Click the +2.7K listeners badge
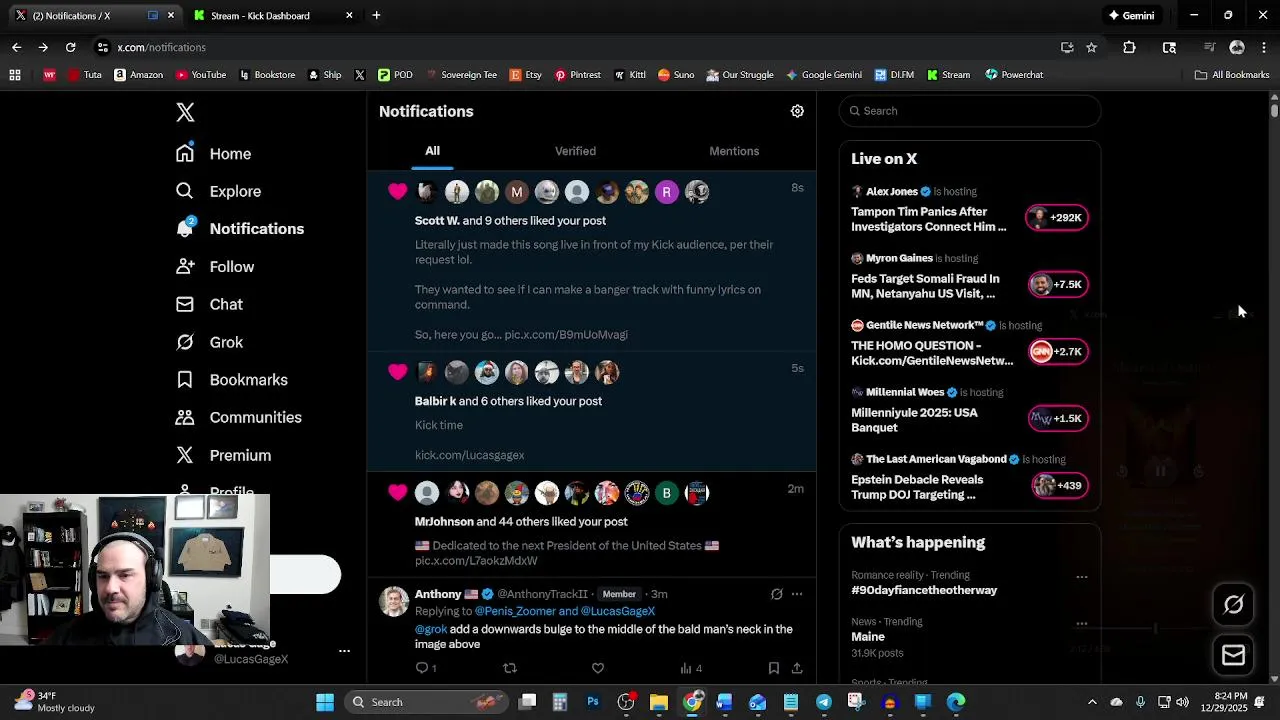 coord(1057,352)
